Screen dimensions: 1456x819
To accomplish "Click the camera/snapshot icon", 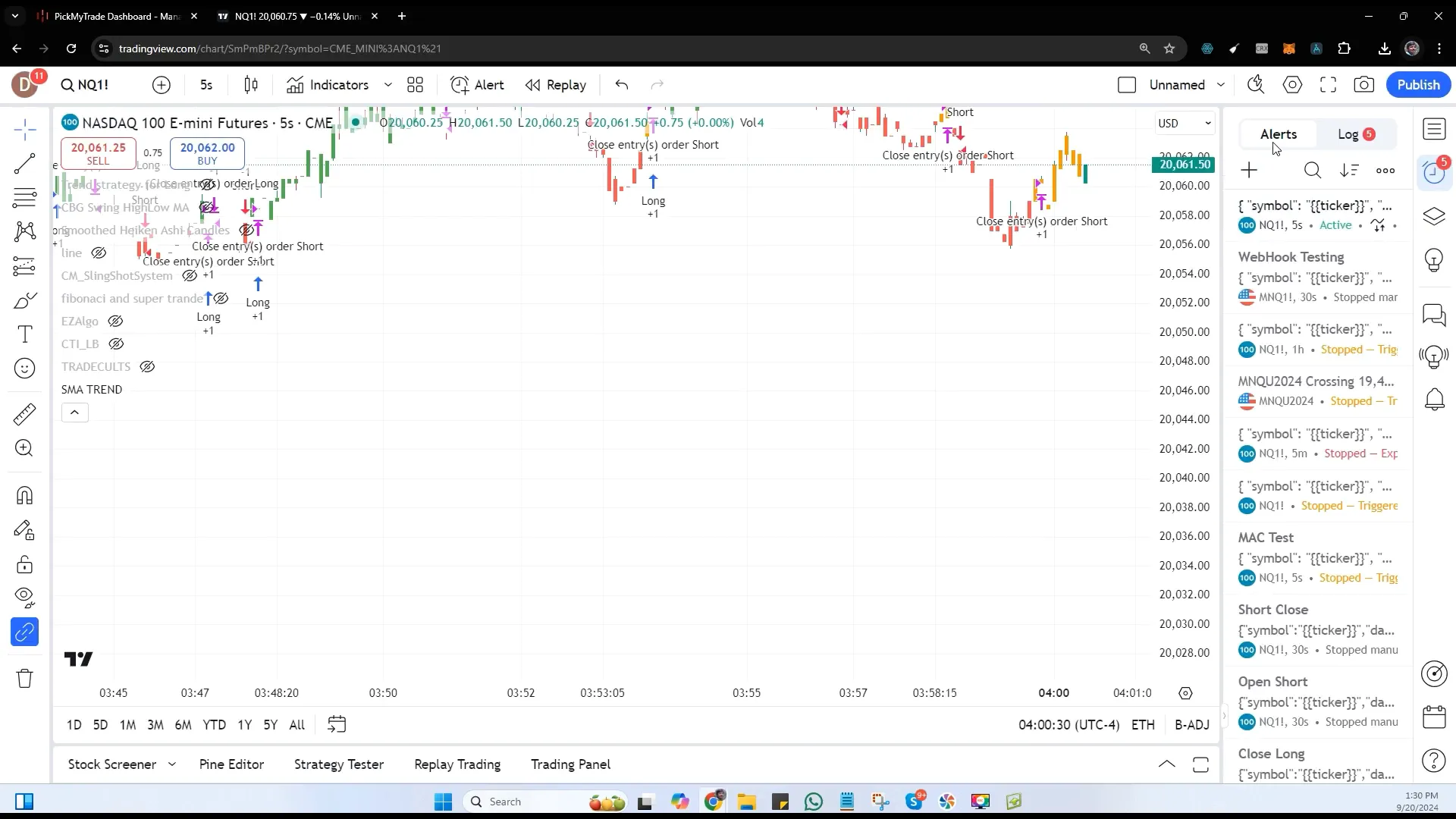I will pyautogui.click(x=1364, y=84).
